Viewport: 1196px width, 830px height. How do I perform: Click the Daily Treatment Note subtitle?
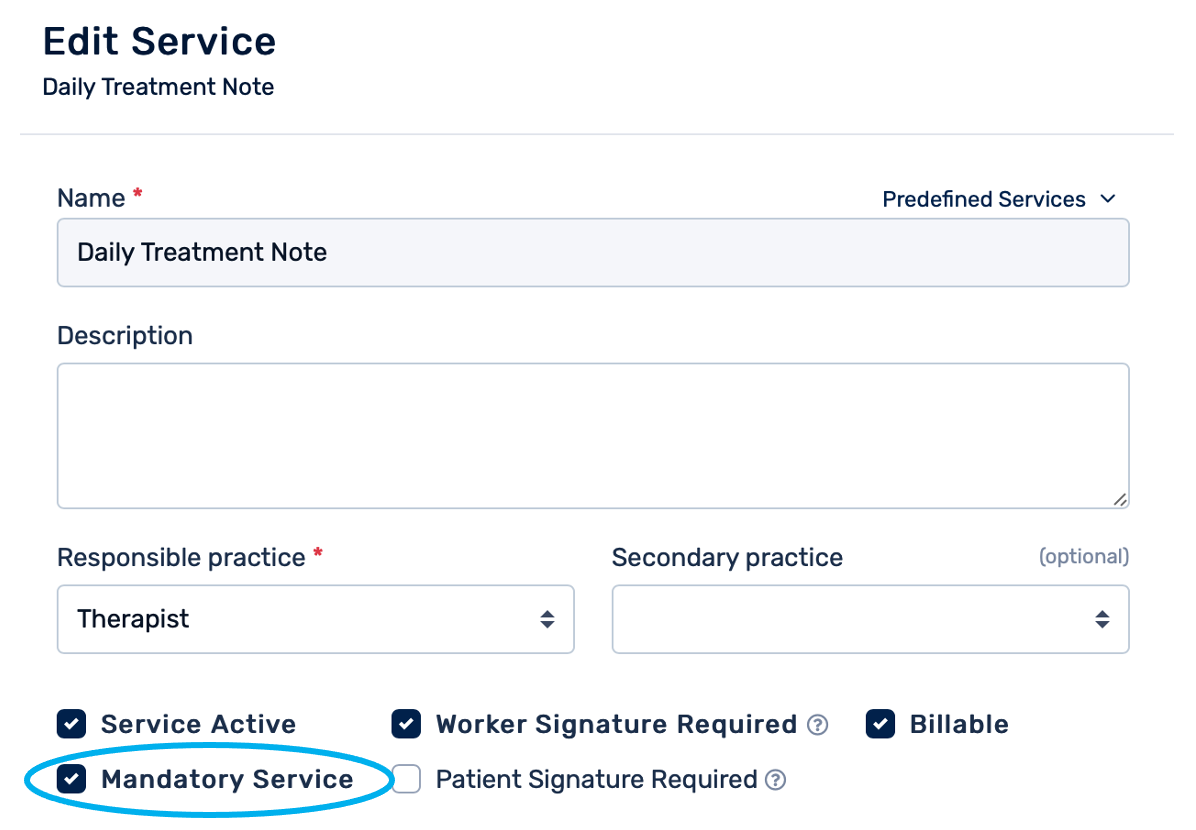click(x=158, y=87)
